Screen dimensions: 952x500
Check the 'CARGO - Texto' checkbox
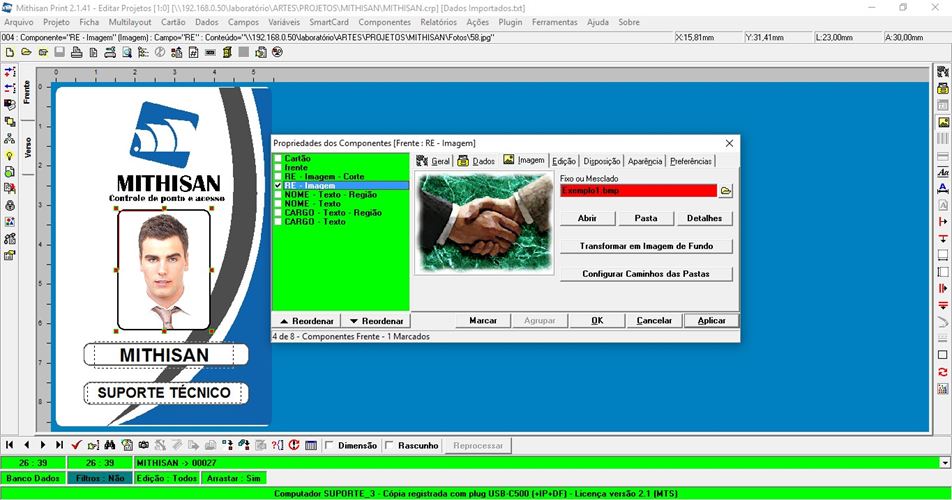(278, 222)
